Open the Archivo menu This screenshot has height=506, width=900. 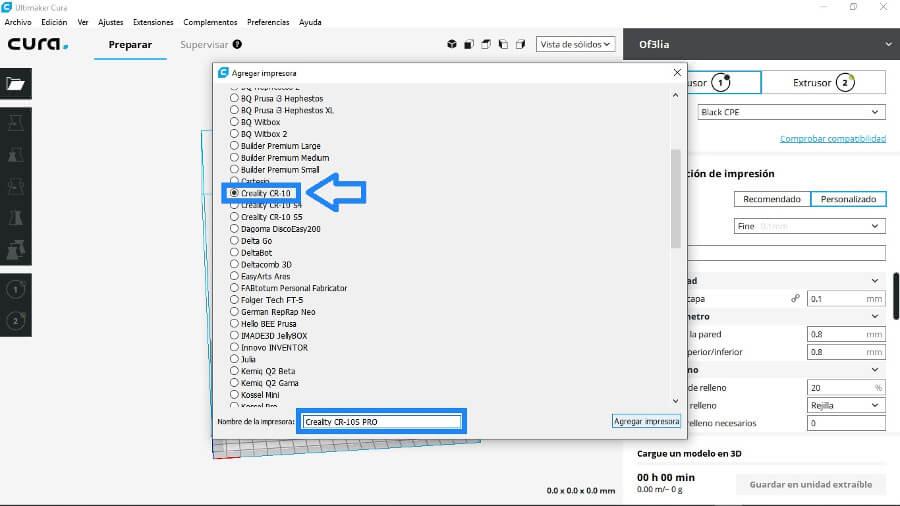tap(18, 22)
